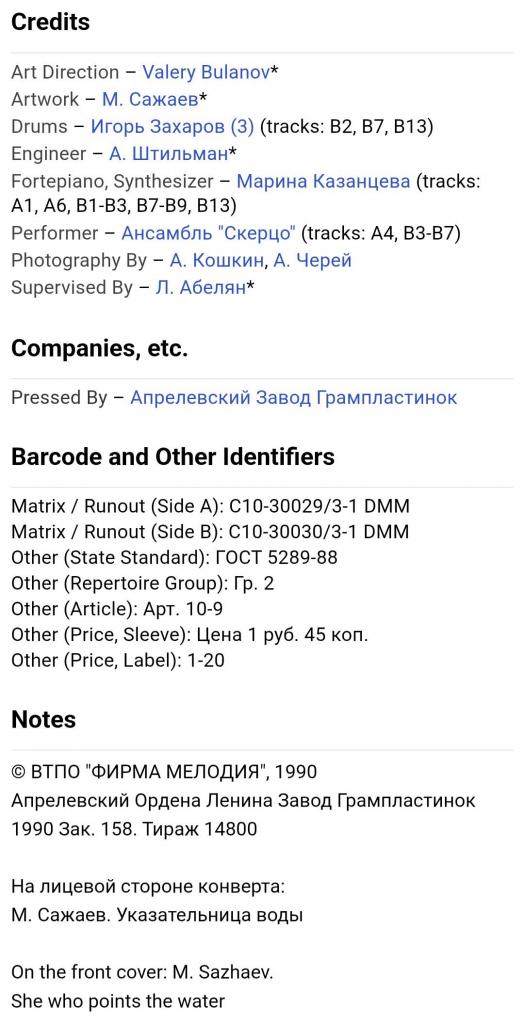
Task: Open photographer А. Кошкин link
Action: 217,261
